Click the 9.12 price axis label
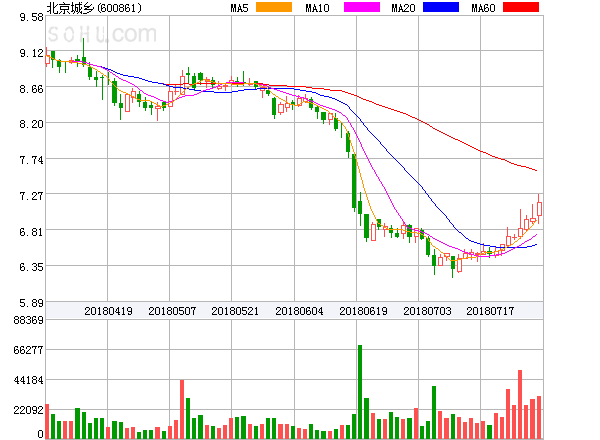This screenshot has height=440, width=600. (x=32, y=53)
